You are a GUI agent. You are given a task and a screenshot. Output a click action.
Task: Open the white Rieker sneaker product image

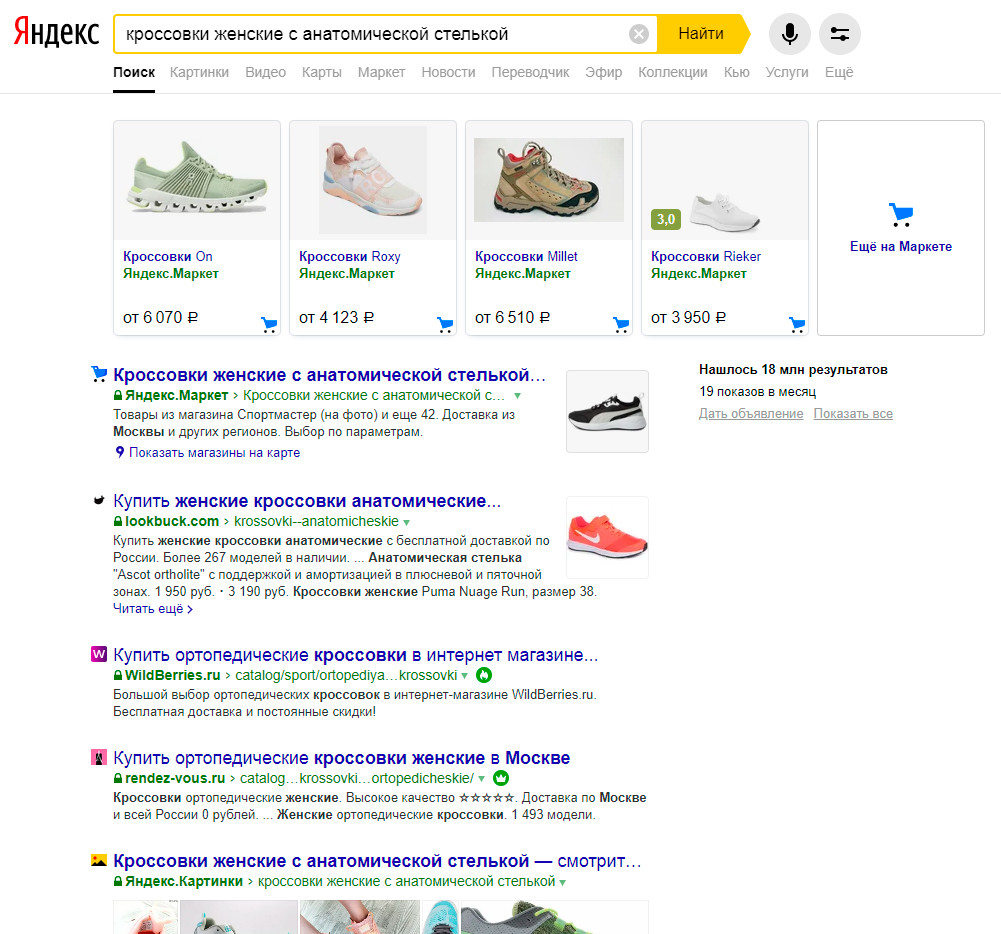coord(725,211)
